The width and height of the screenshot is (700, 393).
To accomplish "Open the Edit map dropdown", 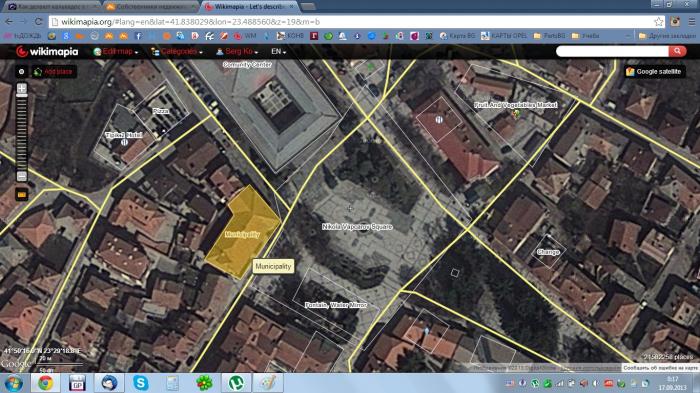I will tap(116, 52).
